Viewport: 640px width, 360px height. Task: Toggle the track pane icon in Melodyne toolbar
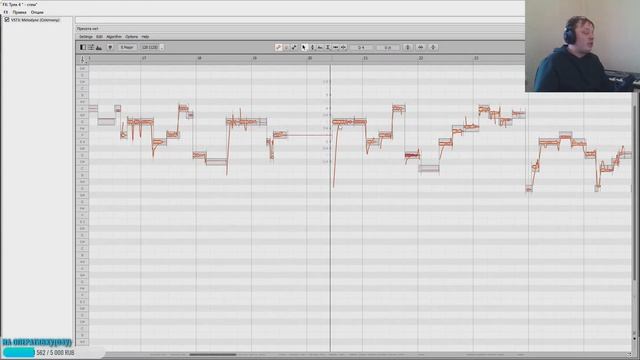(83, 47)
